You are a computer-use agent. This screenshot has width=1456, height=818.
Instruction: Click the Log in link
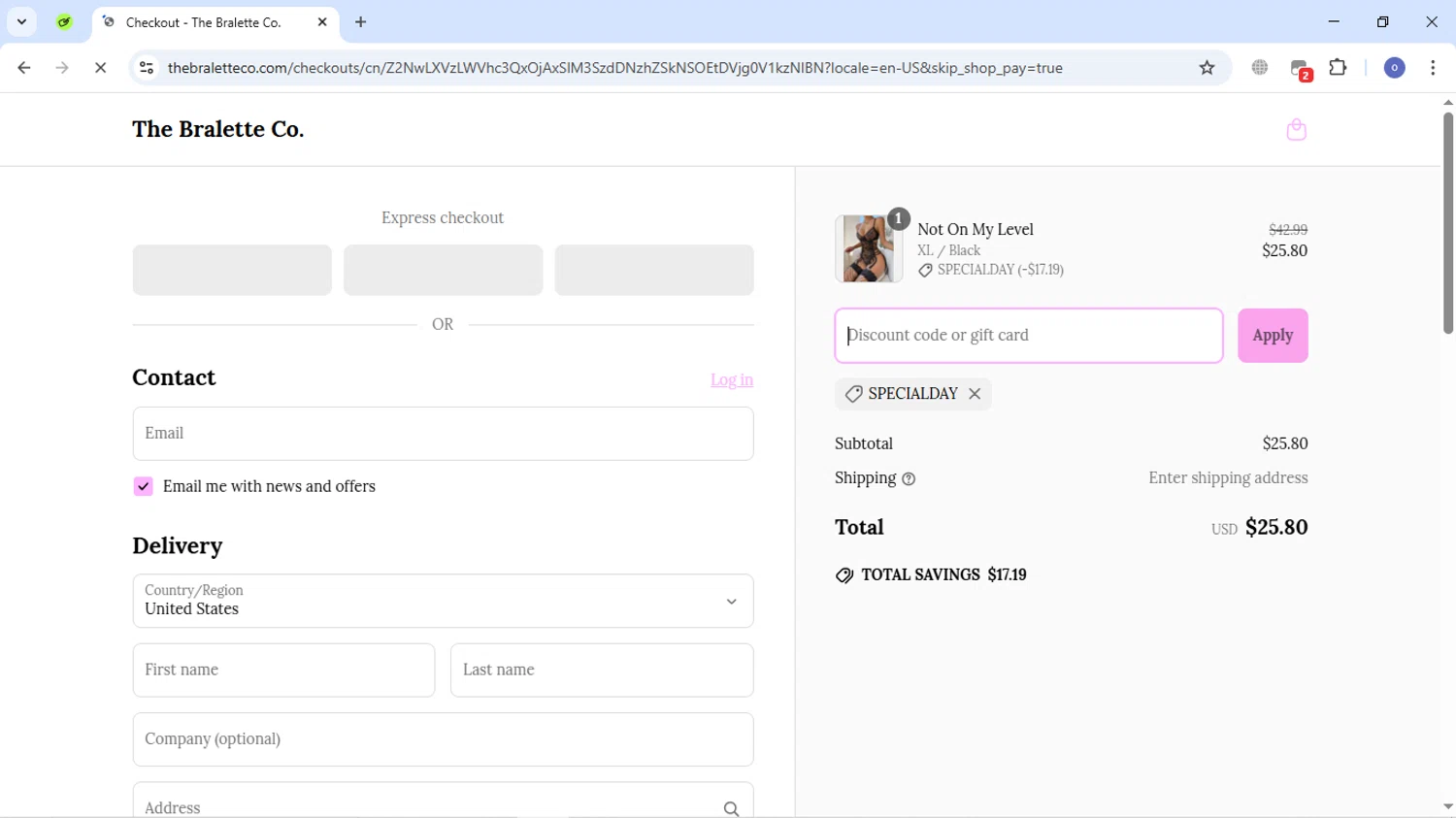(732, 380)
